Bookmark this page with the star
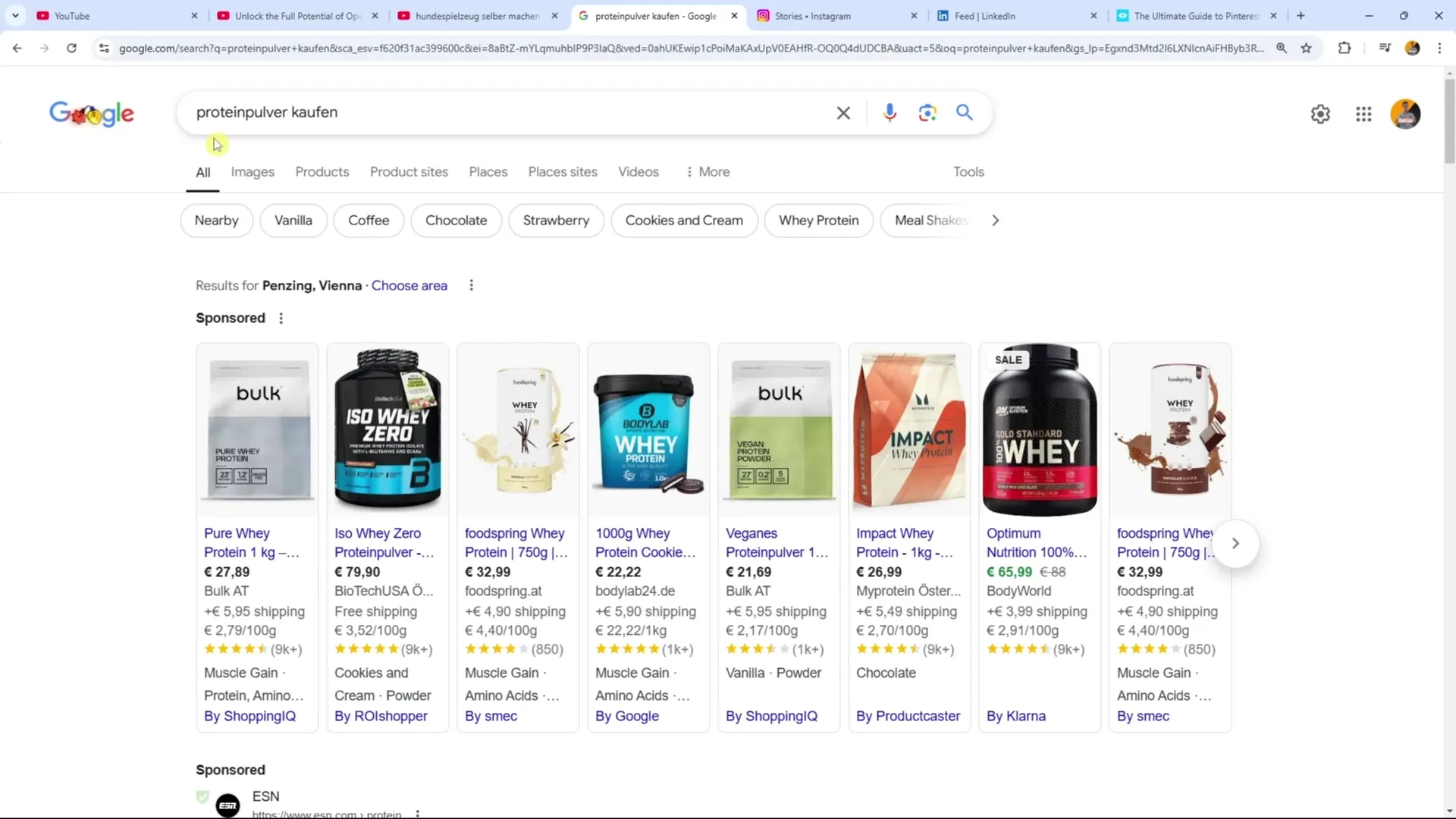 (x=1306, y=48)
